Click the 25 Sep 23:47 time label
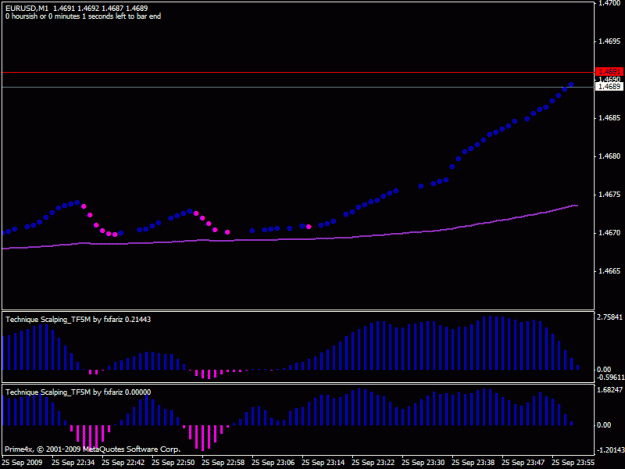625x469 pixels. click(x=523, y=463)
